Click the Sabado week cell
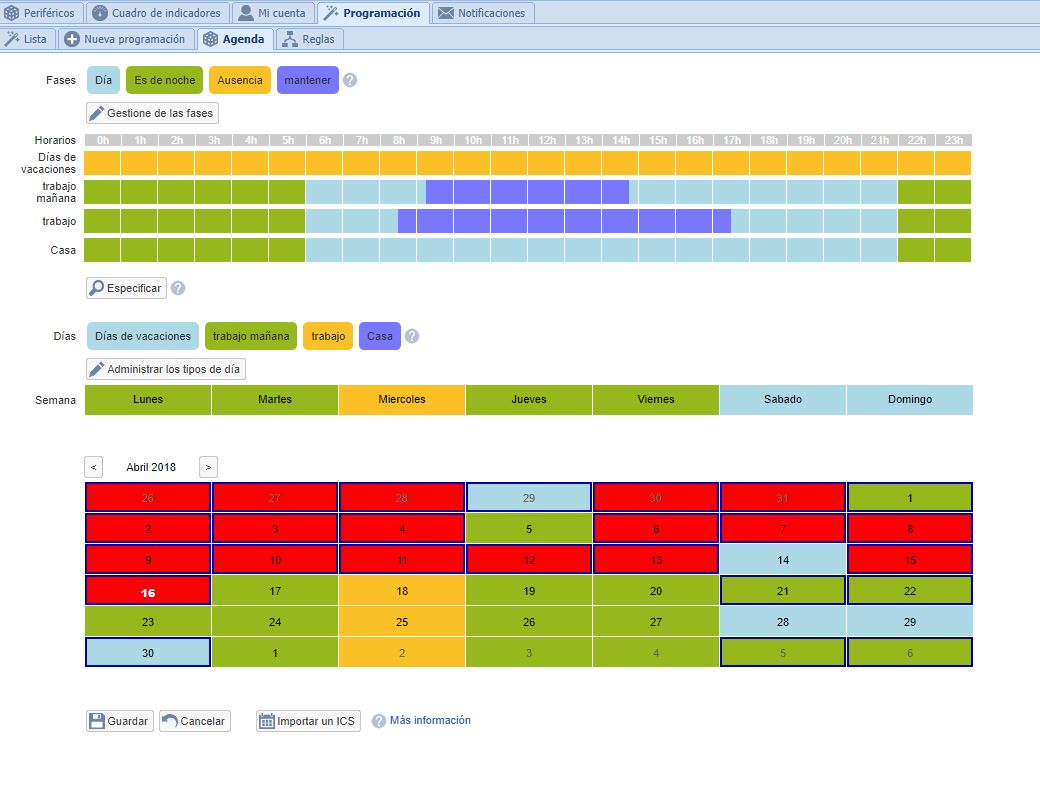Viewport: 1040px width, 798px height. tap(783, 400)
